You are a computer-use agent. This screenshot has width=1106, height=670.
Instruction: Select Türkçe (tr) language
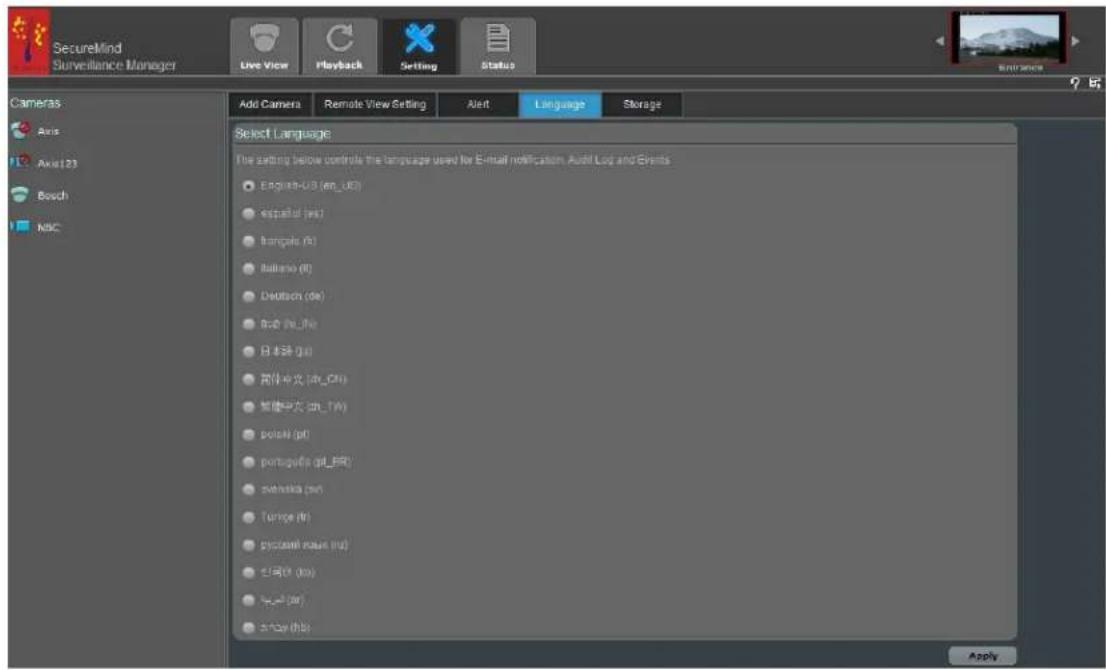248,517
